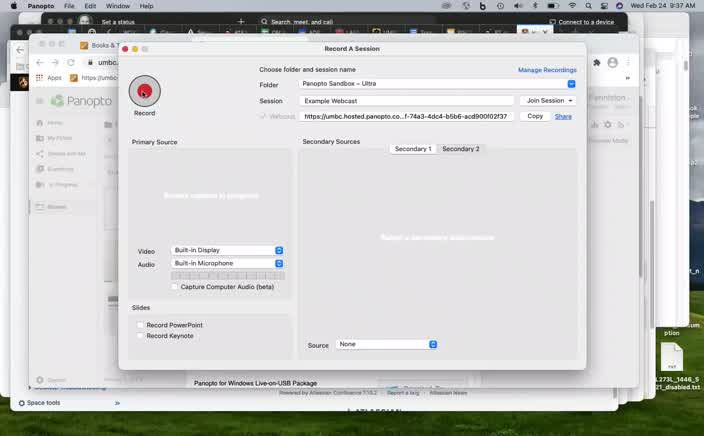Click the Bluetooth icon in menu bar
Screen dimensions: 704x436
[x=535, y=6]
